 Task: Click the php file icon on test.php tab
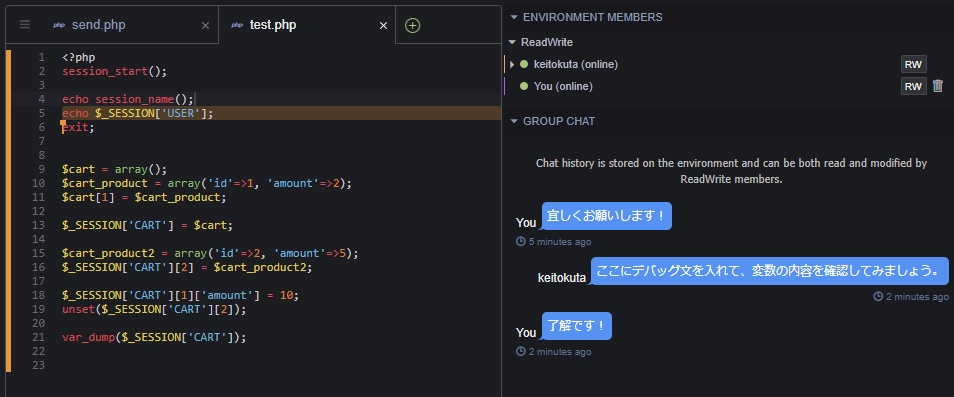click(237, 25)
